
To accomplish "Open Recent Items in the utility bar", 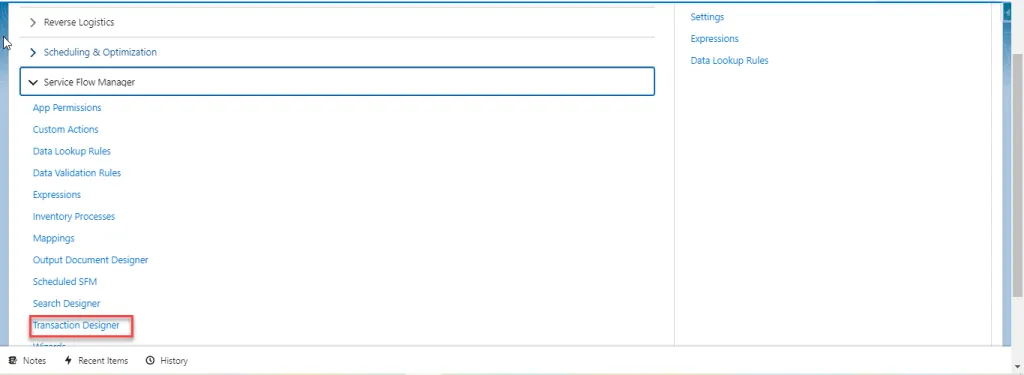I will pos(96,361).
